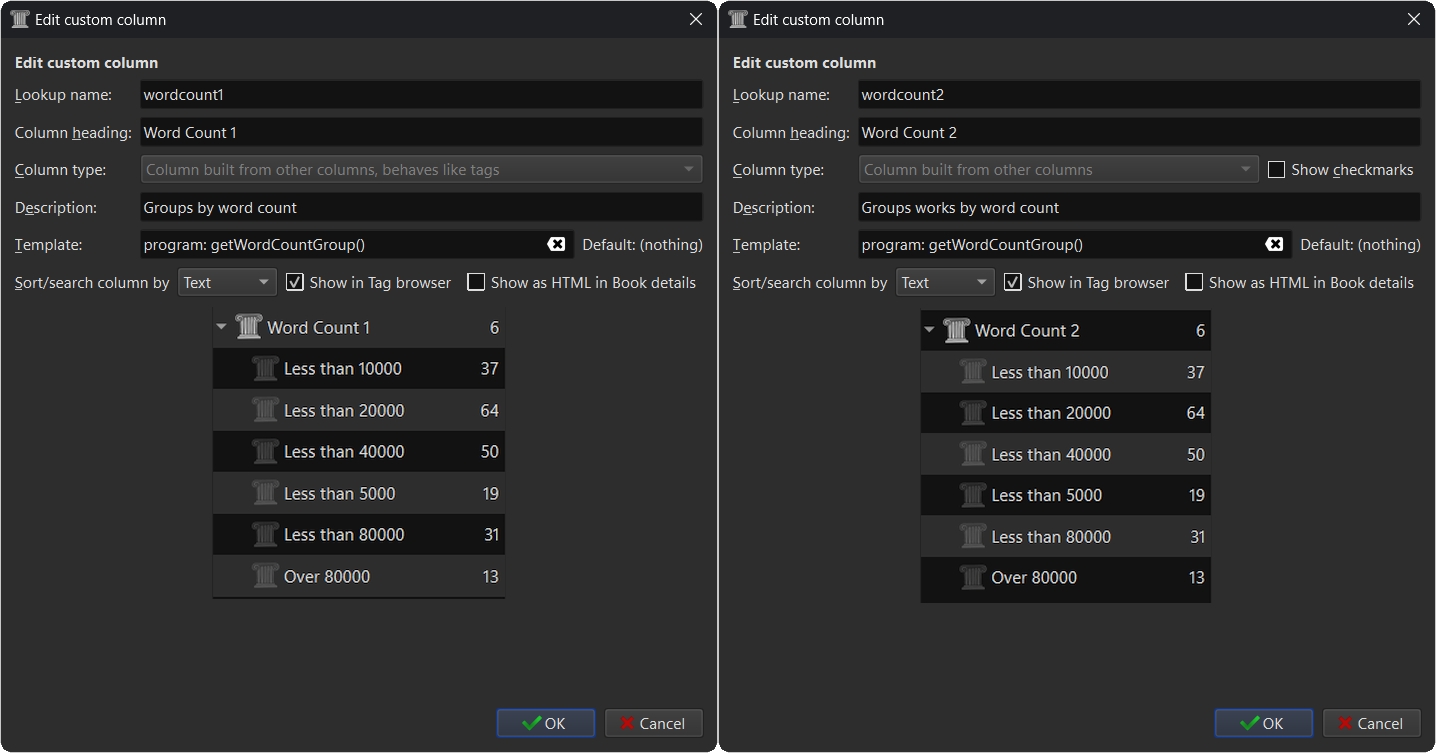Click icon next to Over 80000 in Word Count 2

pyautogui.click(x=973, y=577)
